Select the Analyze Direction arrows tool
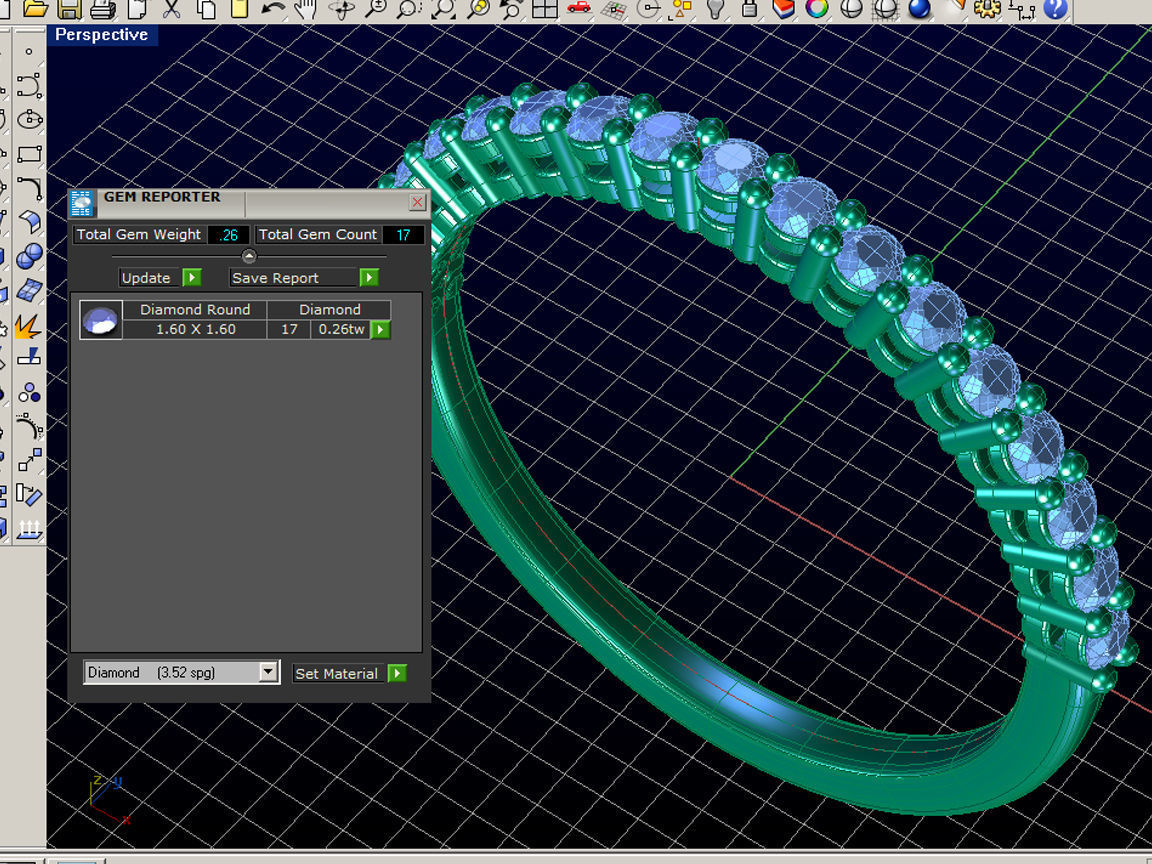Viewport: 1152px width, 864px height. [29, 529]
